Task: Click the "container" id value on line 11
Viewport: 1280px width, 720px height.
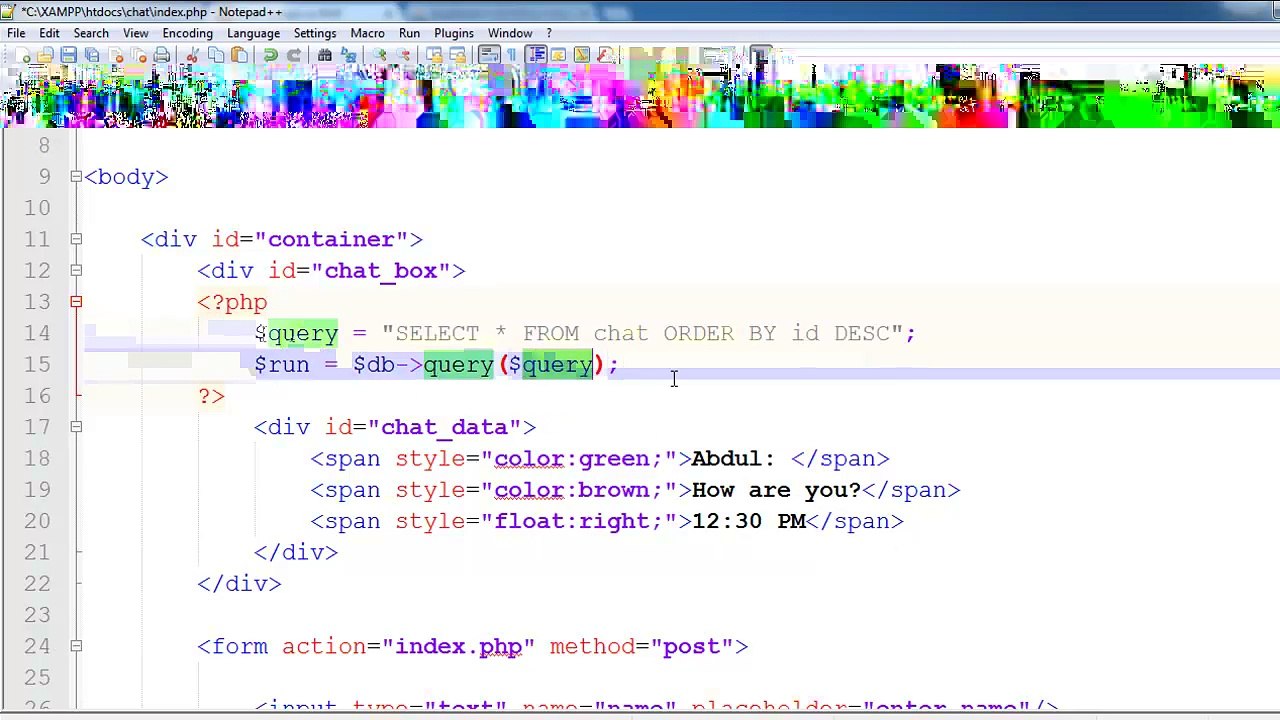Action: (332, 239)
